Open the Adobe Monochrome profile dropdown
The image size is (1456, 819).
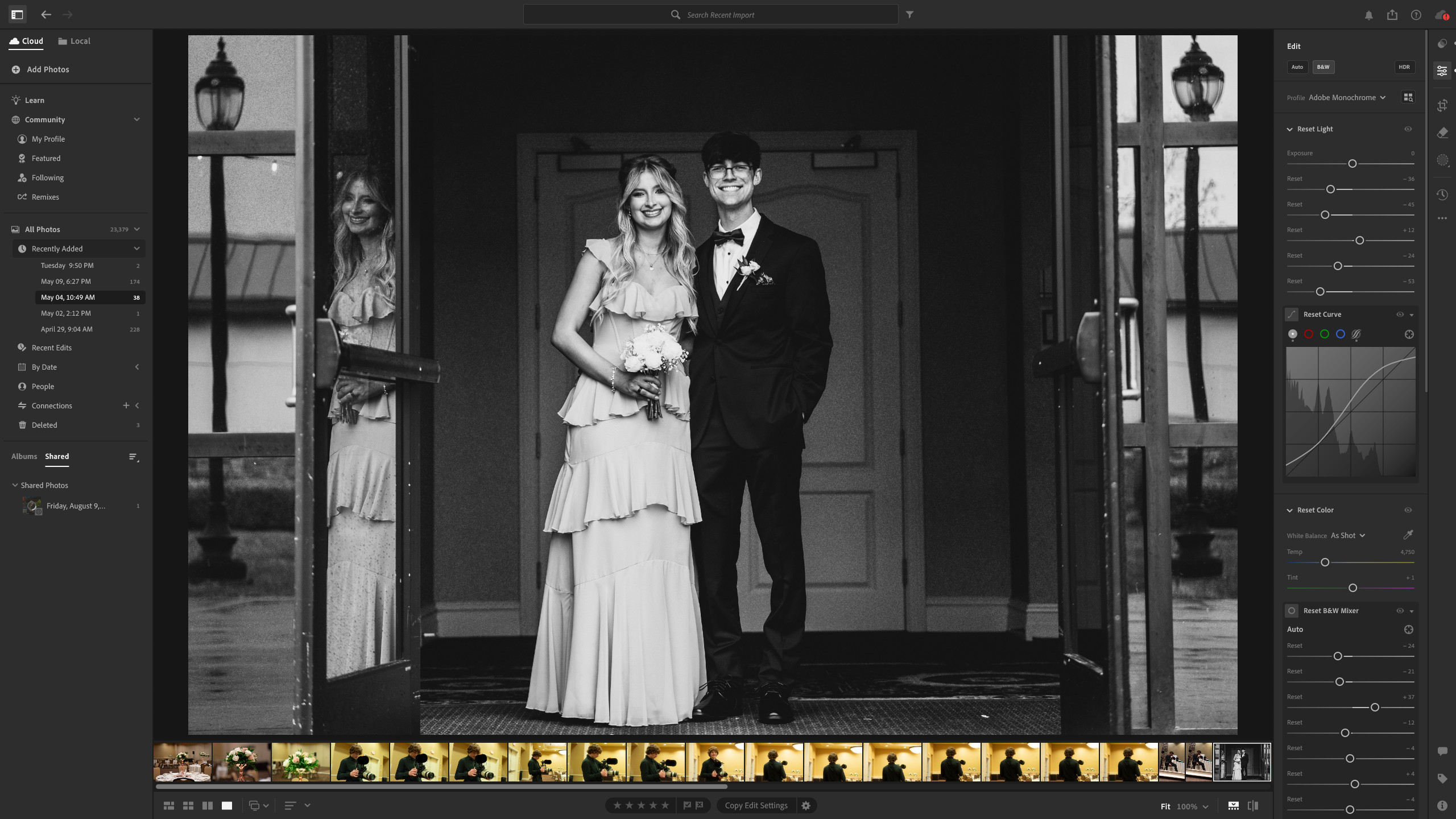pyautogui.click(x=1346, y=97)
